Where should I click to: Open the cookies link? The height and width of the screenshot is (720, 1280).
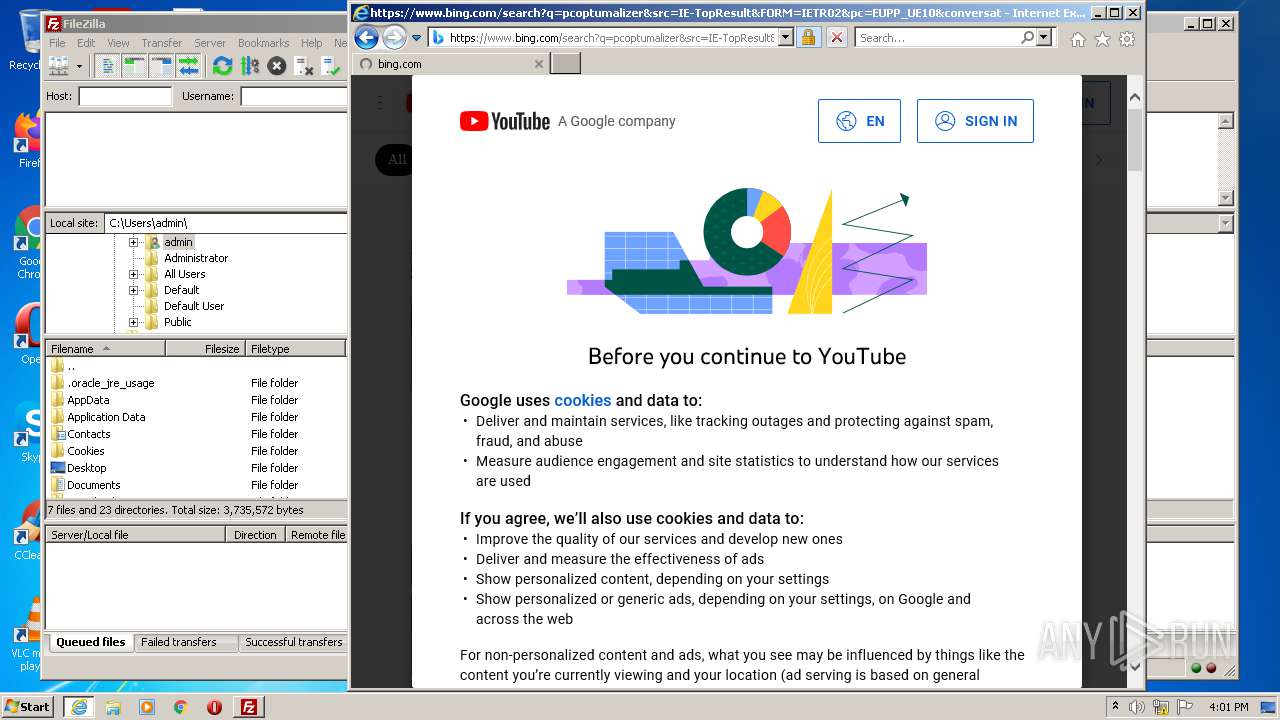(582, 400)
